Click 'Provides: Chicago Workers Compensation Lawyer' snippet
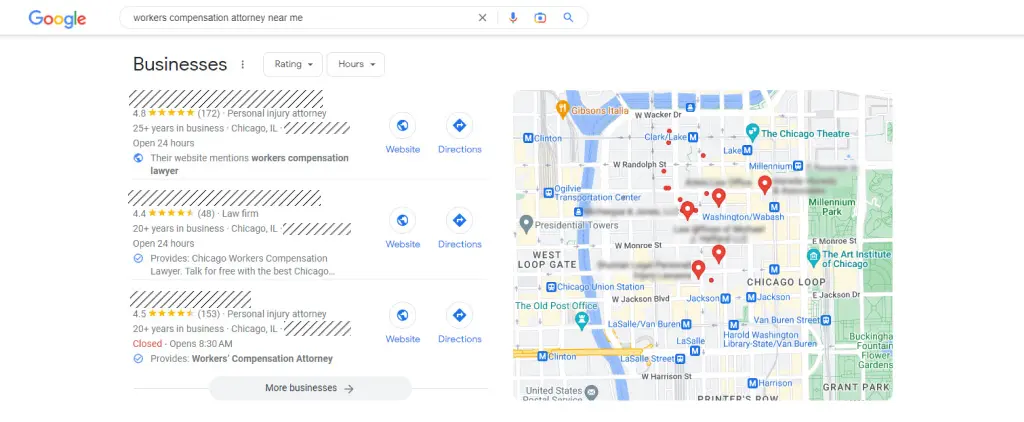The height and width of the screenshot is (422, 1024). [x=242, y=265]
